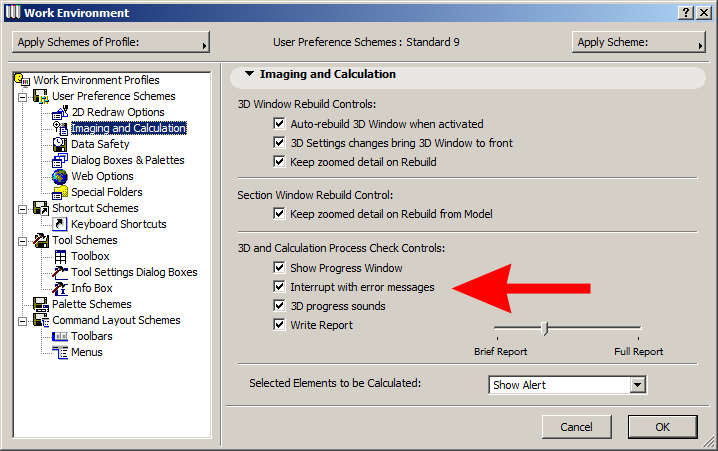This screenshot has width=718, height=451.
Task: Click the Cancel button
Action: [x=576, y=427]
